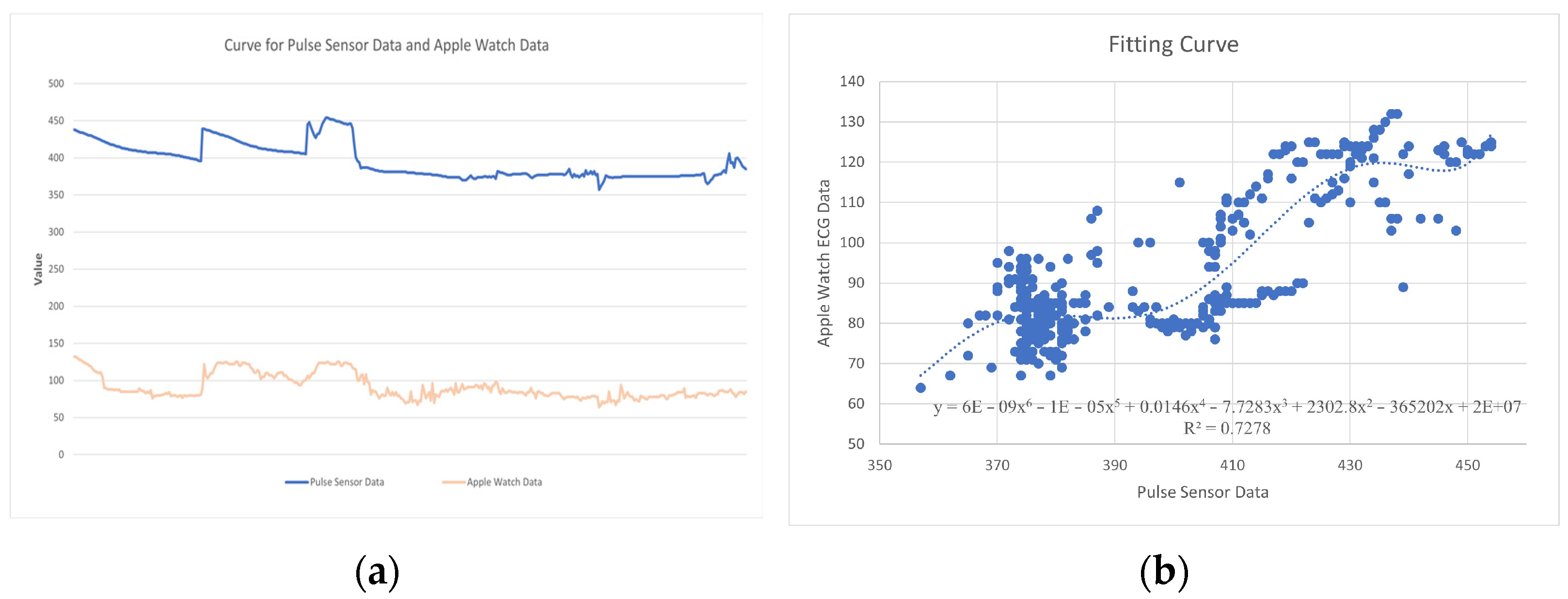The width and height of the screenshot is (1568, 599).
Task: Click the '(b)' subfigure label
Action: click(x=1163, y=572)
